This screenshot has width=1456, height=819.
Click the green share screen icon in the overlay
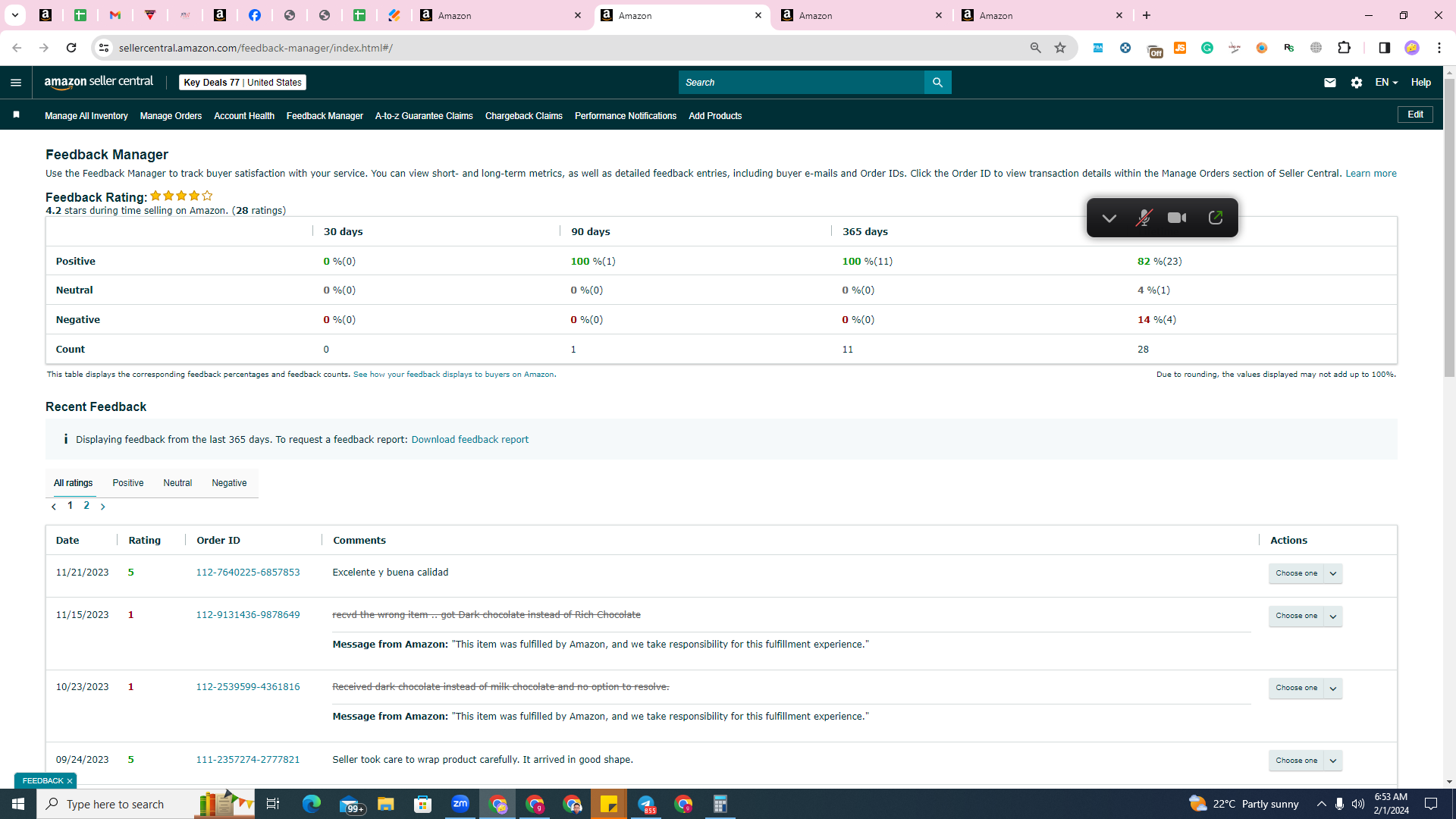point(1216,218)
